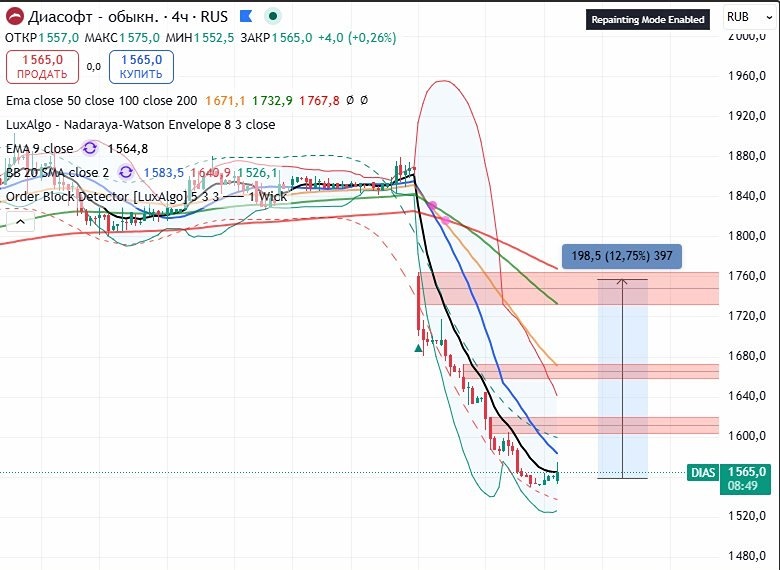The height and width of the screenshot is (570, 780).
Task: Click the 1760,0 price axis label
Action: tap(747, 276)
